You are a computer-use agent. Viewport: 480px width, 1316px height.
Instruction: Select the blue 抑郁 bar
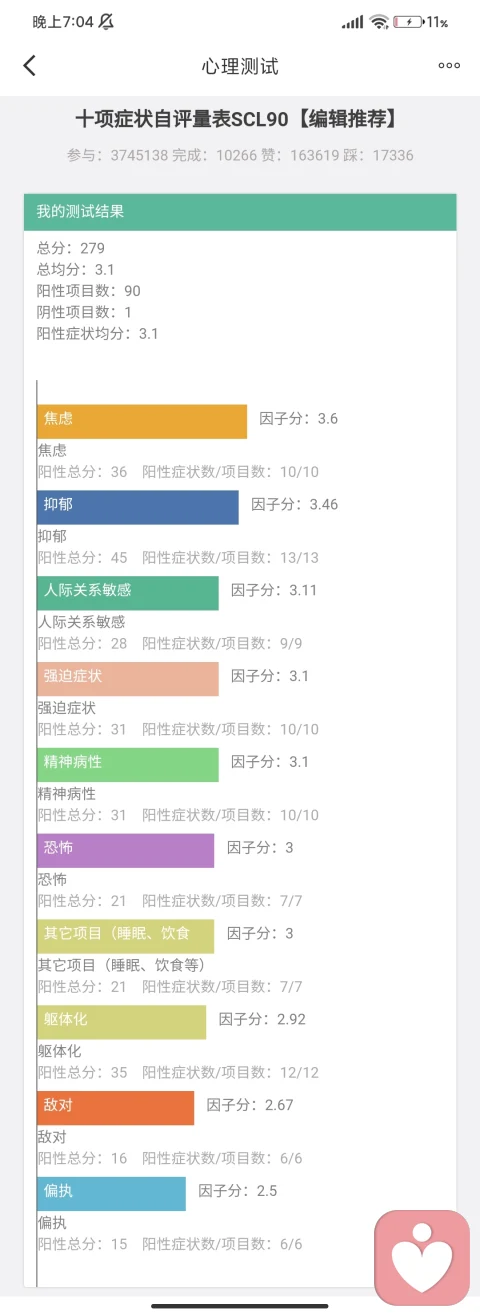138,507
